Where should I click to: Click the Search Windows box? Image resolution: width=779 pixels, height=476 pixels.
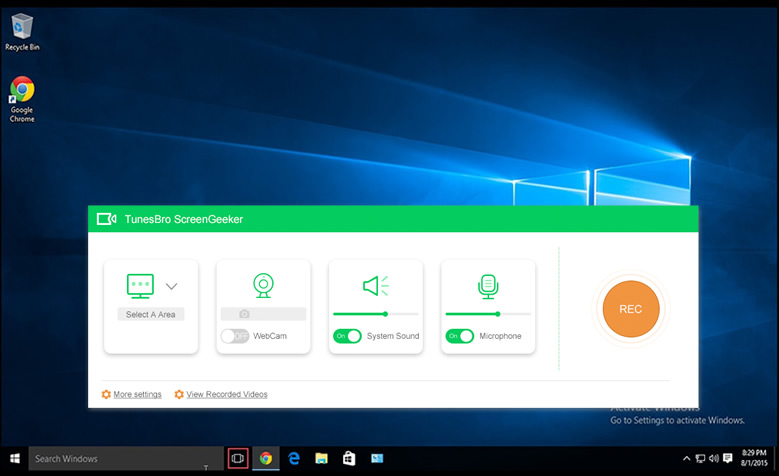(126, 459)
